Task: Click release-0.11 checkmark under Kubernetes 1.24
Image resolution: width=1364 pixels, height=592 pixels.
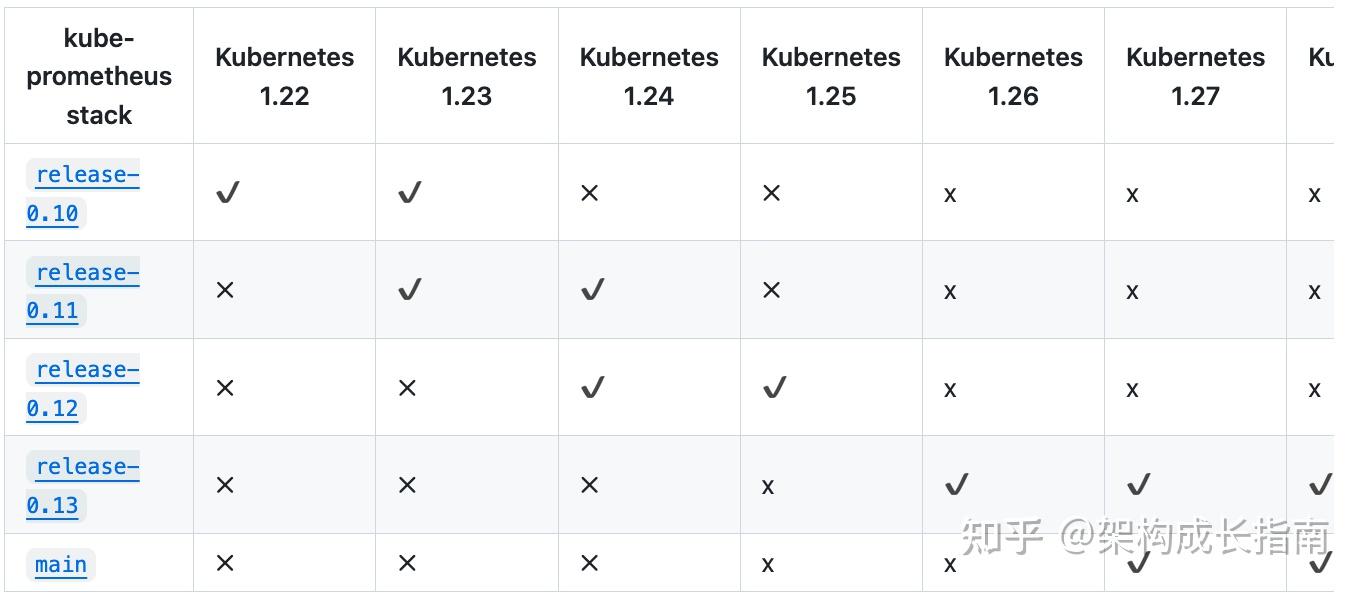Action: coord(593,290)
